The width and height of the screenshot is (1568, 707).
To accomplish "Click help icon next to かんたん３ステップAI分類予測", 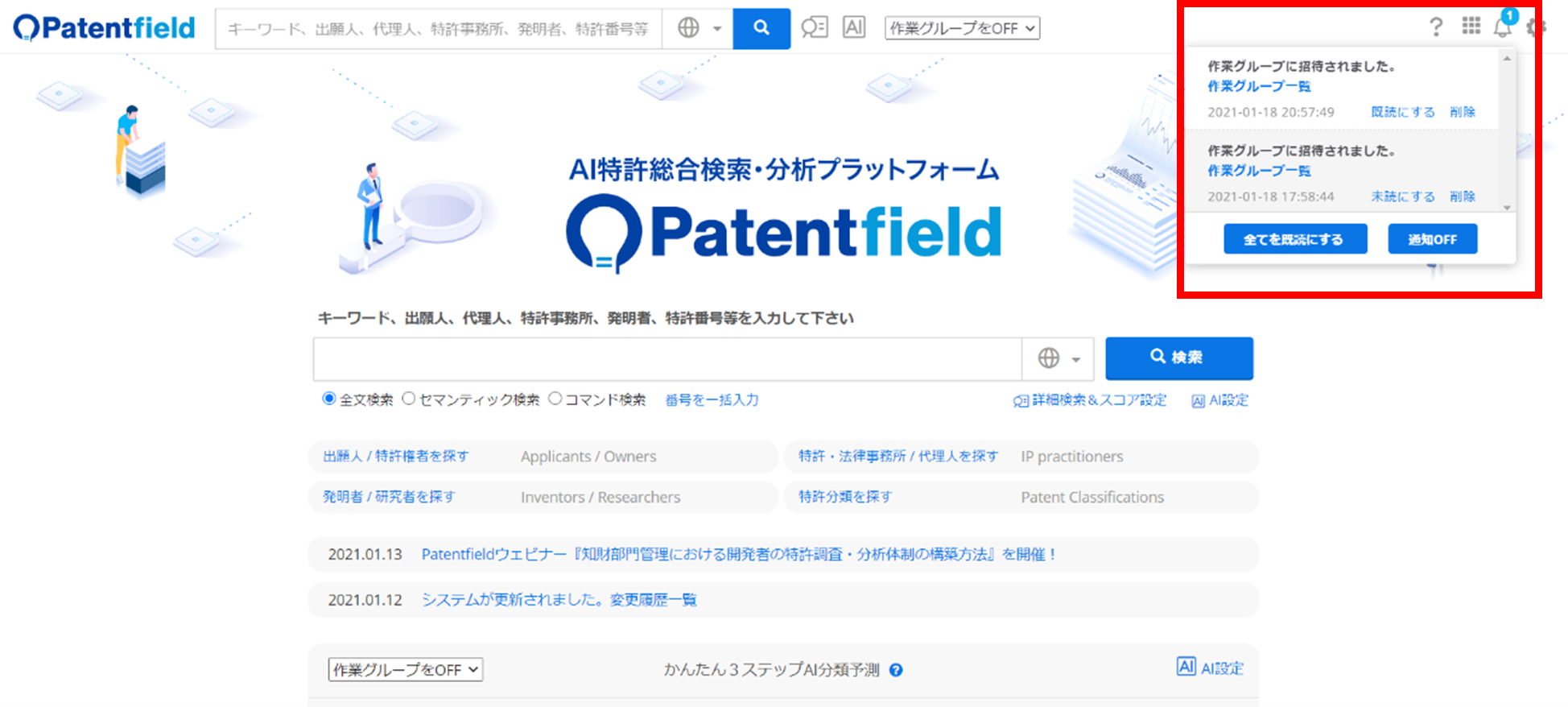I will coord(896,670).
